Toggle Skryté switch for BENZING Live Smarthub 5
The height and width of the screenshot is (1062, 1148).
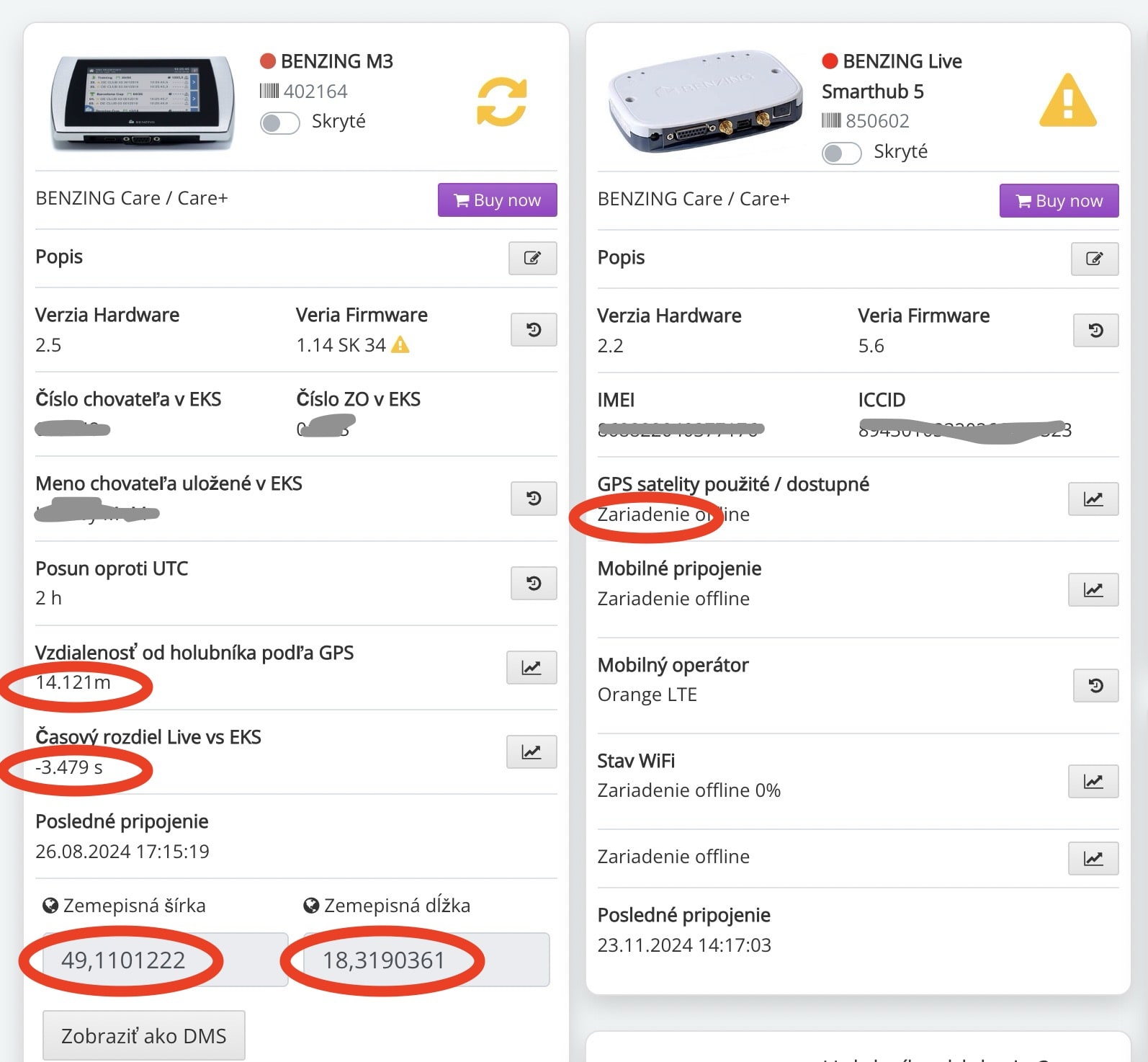pyautogui.click(x=842, y=153)
